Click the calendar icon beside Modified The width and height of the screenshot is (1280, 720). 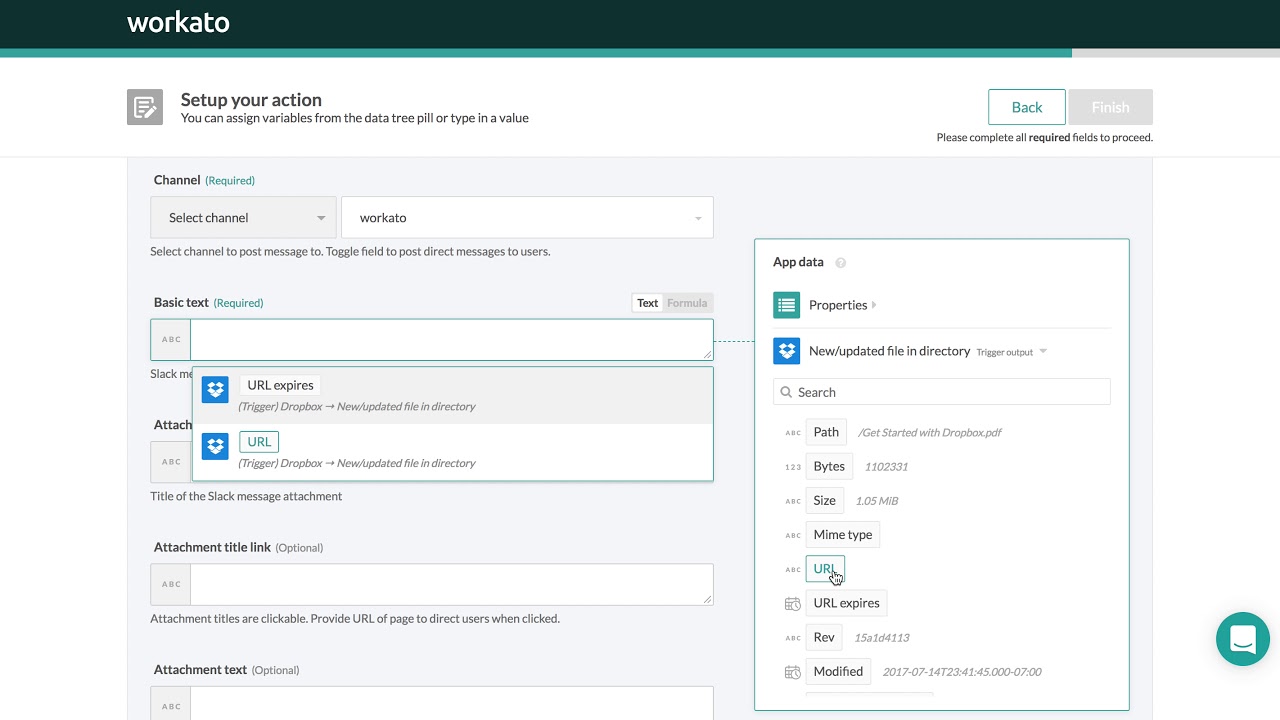coord(793,672)
